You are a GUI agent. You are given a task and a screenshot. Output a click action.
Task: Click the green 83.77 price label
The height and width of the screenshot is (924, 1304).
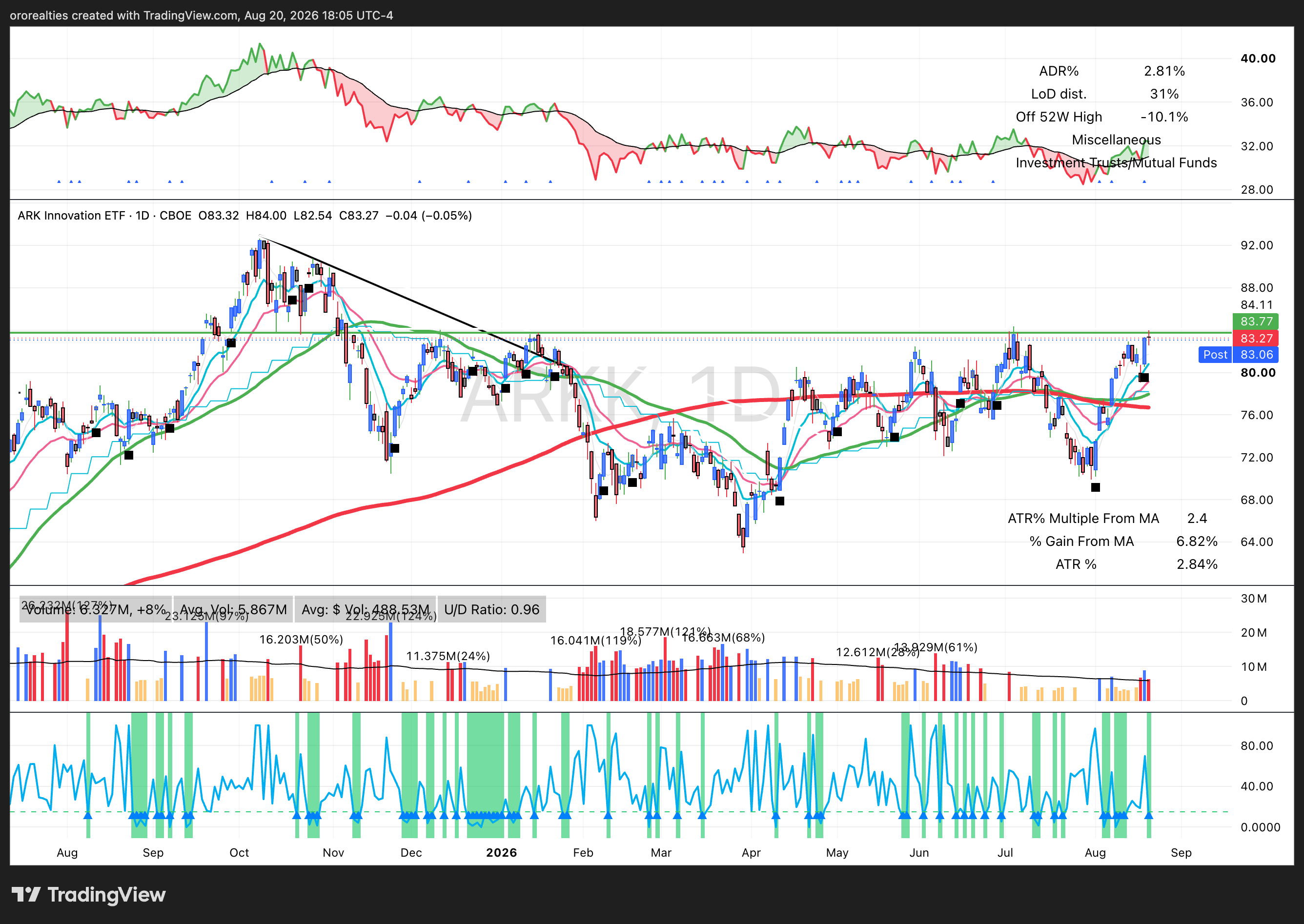pos(1256,321)
